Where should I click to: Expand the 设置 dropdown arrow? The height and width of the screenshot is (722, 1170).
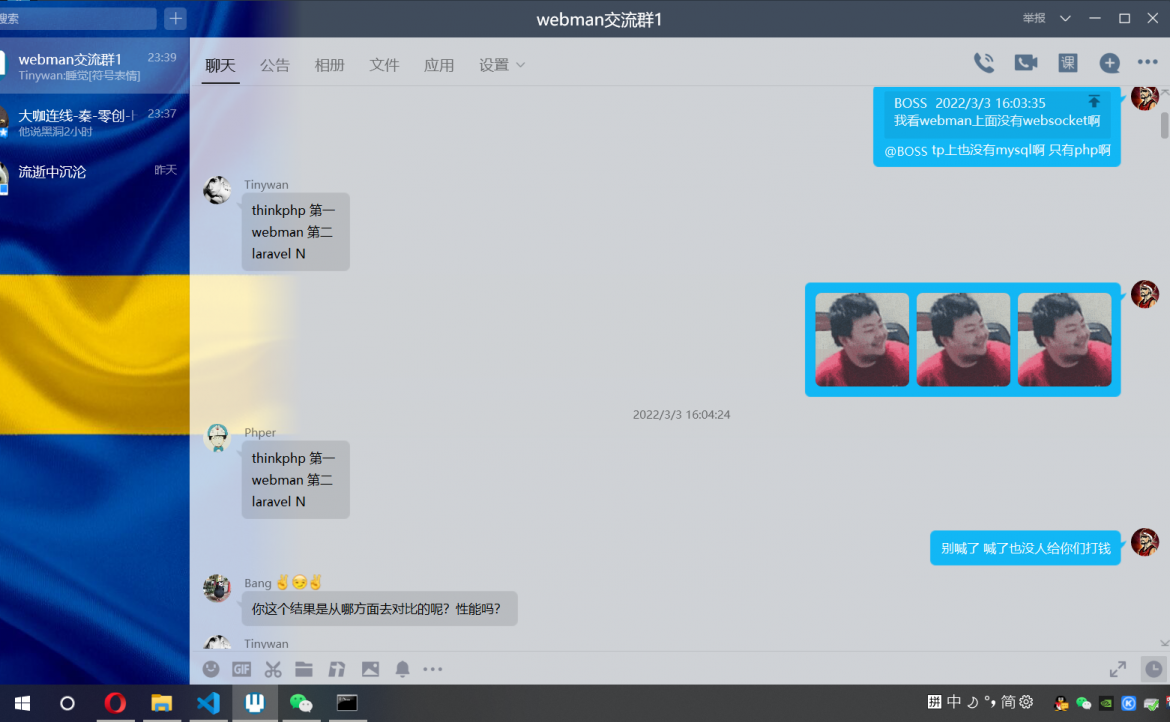point(521,66)
